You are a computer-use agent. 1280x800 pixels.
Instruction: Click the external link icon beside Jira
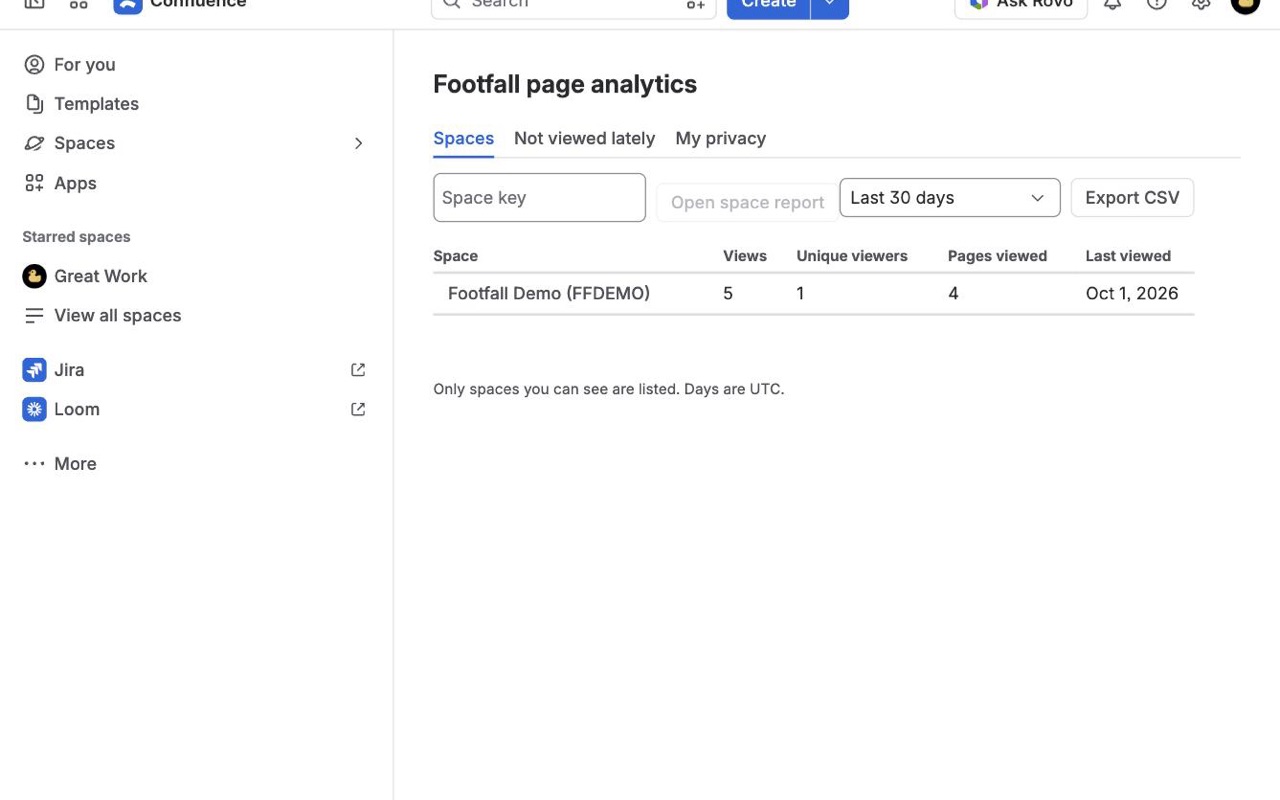pyautogui.click(x=358, y=370)
